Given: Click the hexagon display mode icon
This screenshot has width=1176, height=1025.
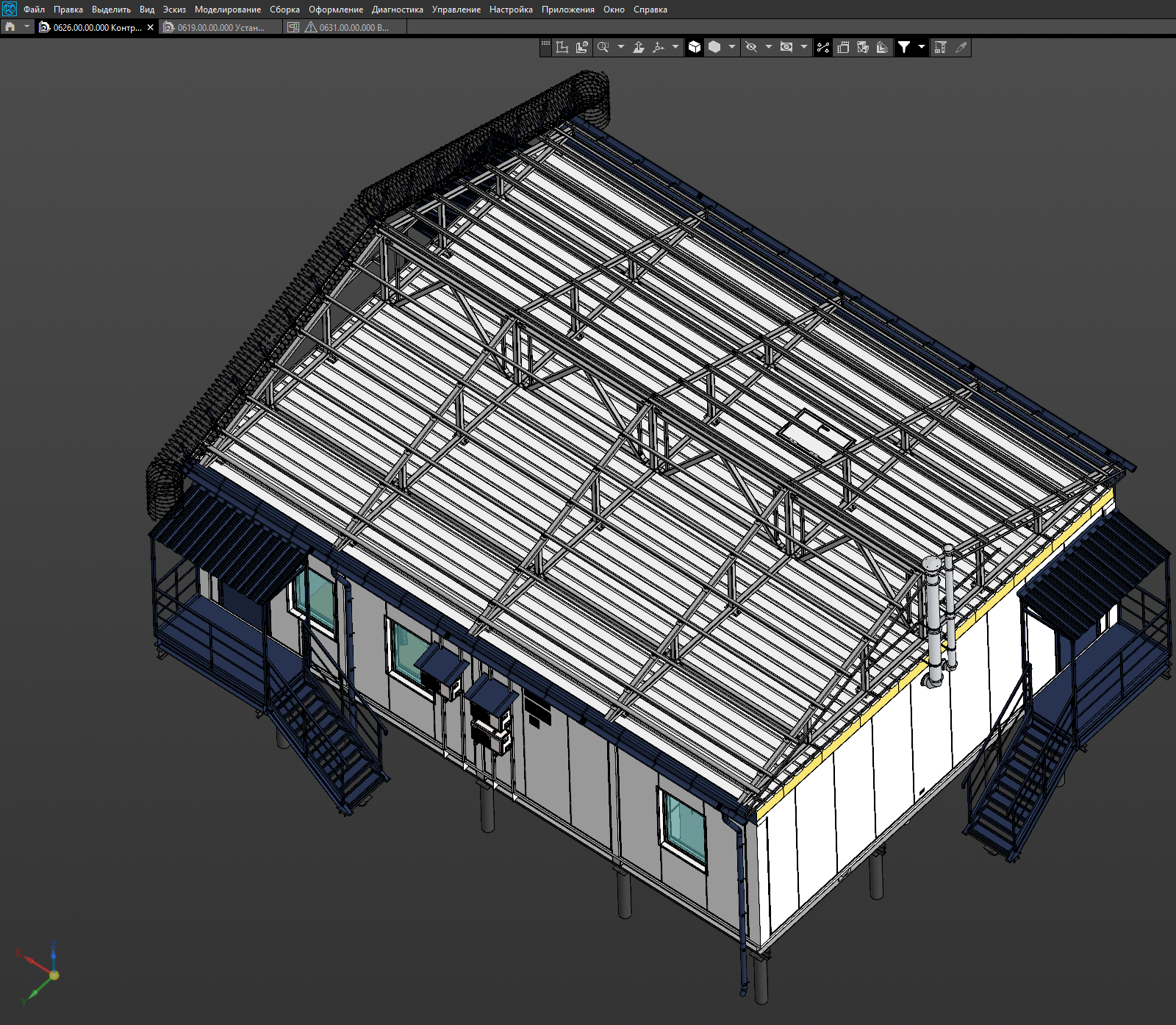Looking at the screenshot, I should coord(714,47).
